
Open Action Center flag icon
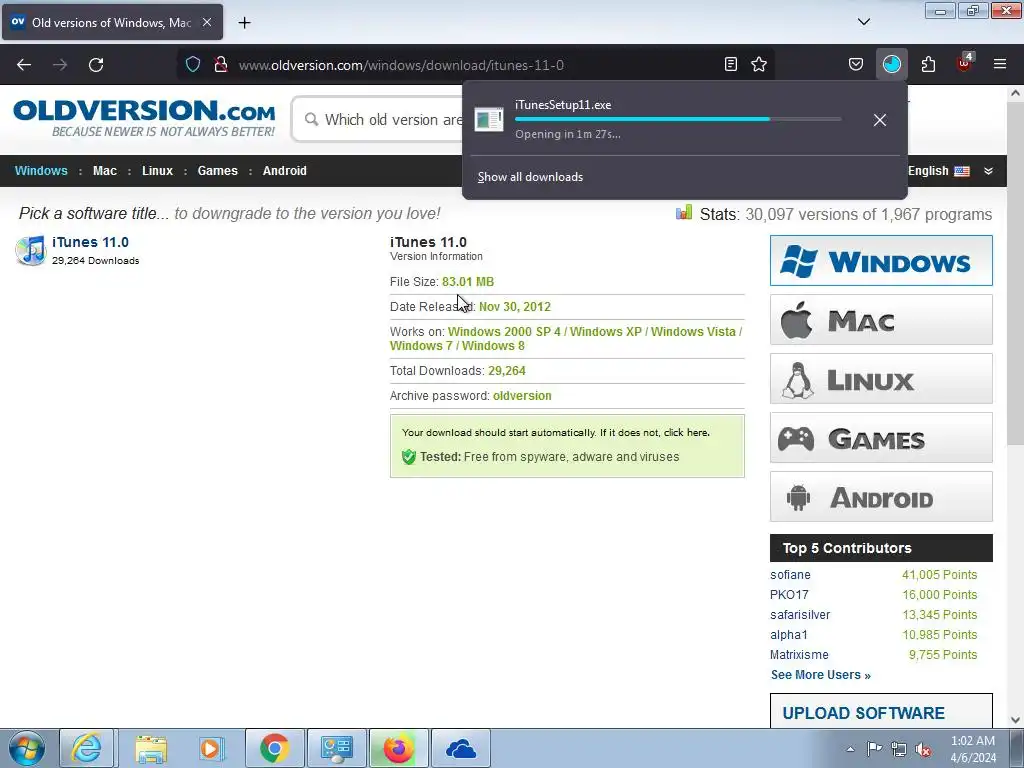point(874,749)
